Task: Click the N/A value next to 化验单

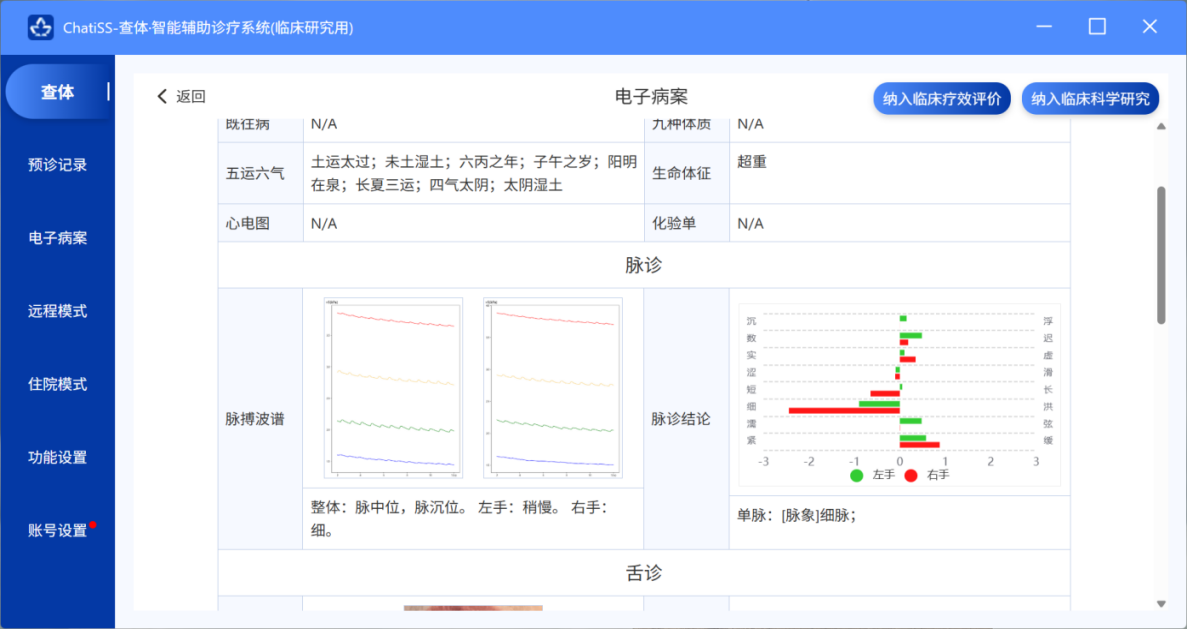Action: [x=751, y=223]
